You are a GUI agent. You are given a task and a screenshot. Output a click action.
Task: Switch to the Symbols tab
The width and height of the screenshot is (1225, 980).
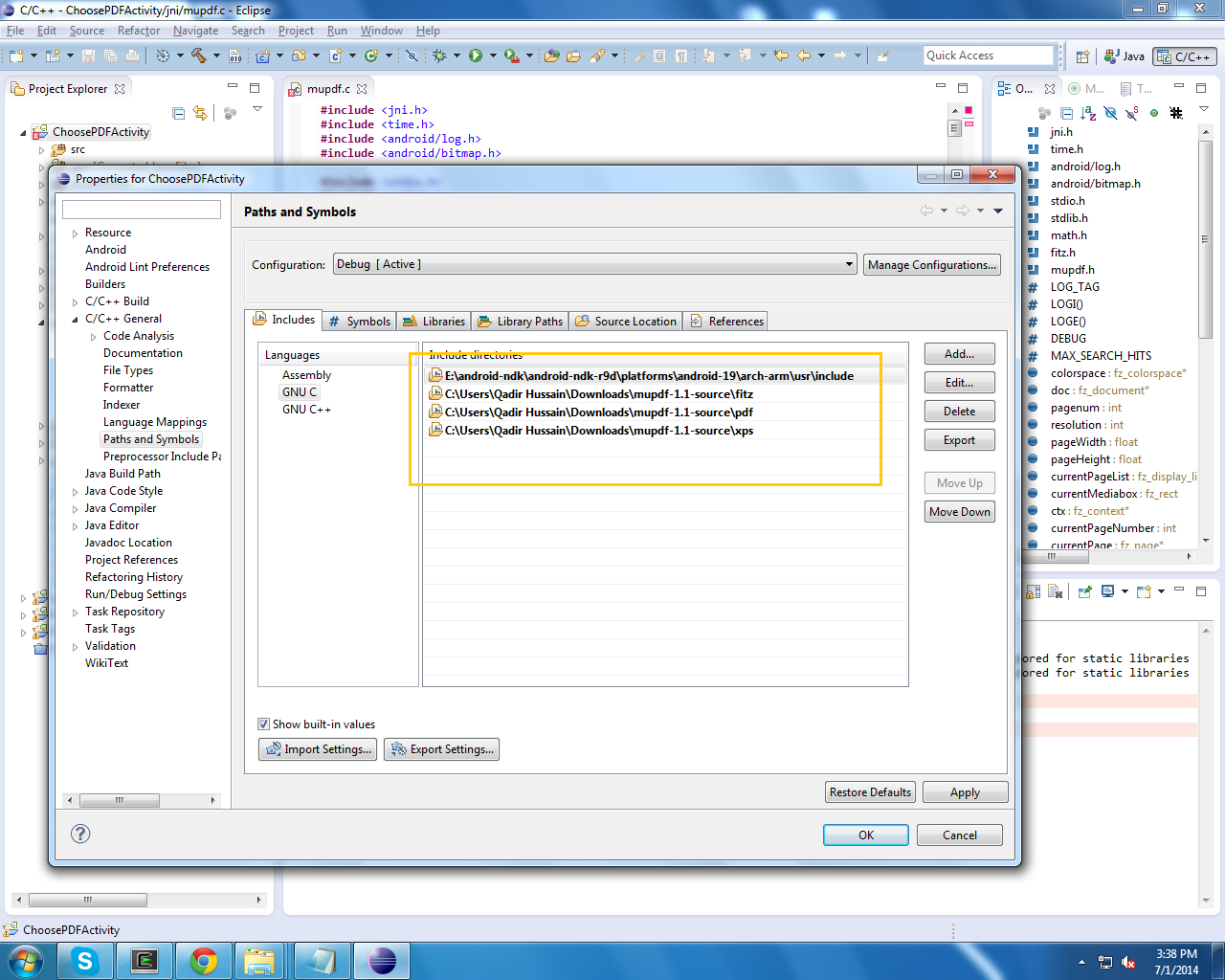pyautogui.click(x=360, y=322)
